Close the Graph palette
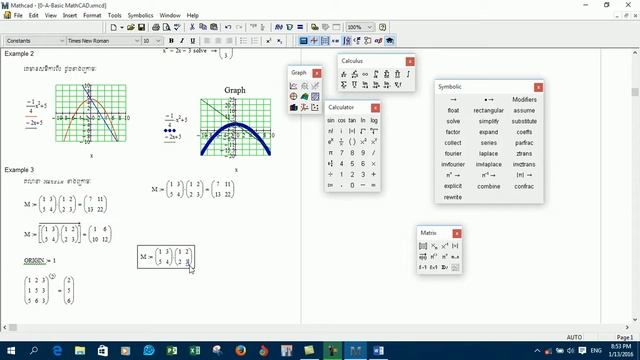This screenshot has height=360, width=640. coord(317,73)
